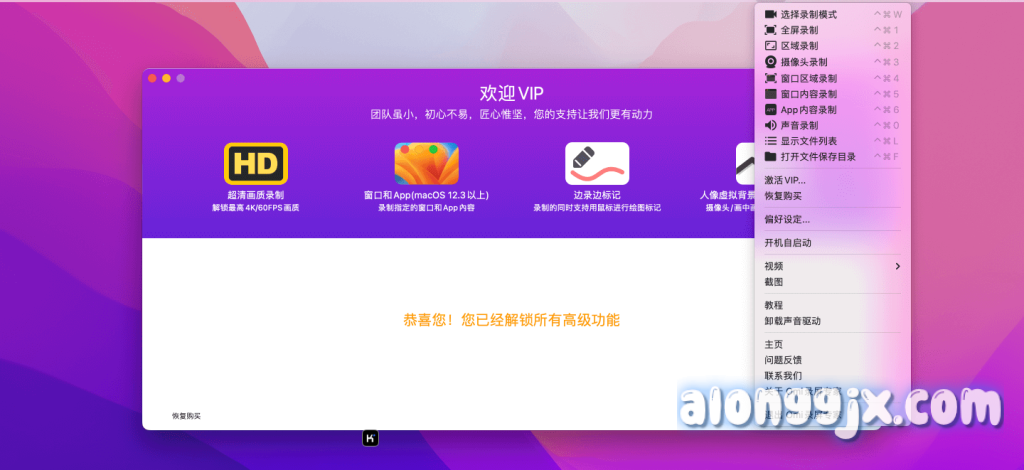Choose 激活 VIP... from the menu
This screenshot has width=1024, height=470.
click(x=785, y=180)
